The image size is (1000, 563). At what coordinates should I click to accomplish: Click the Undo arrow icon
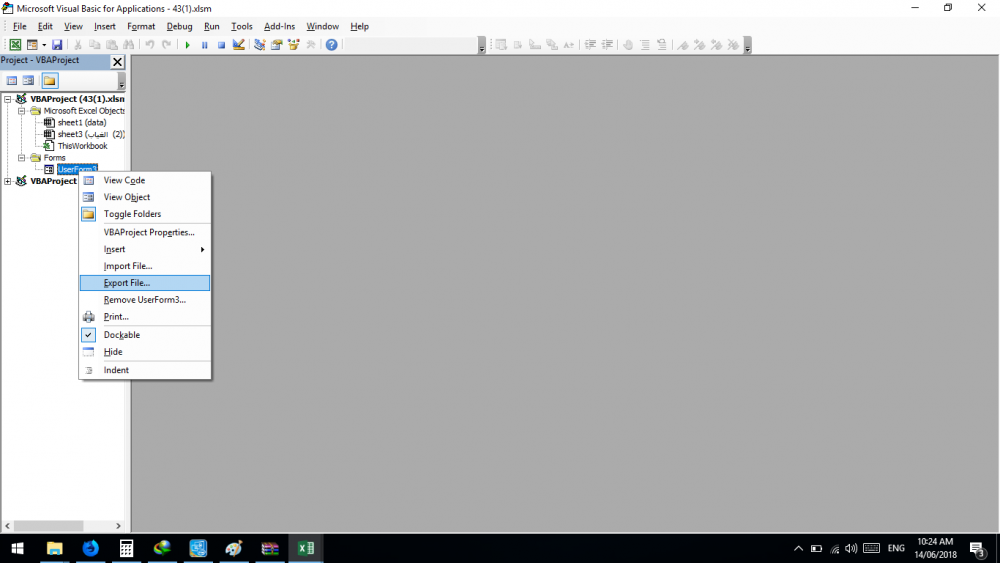150,45
